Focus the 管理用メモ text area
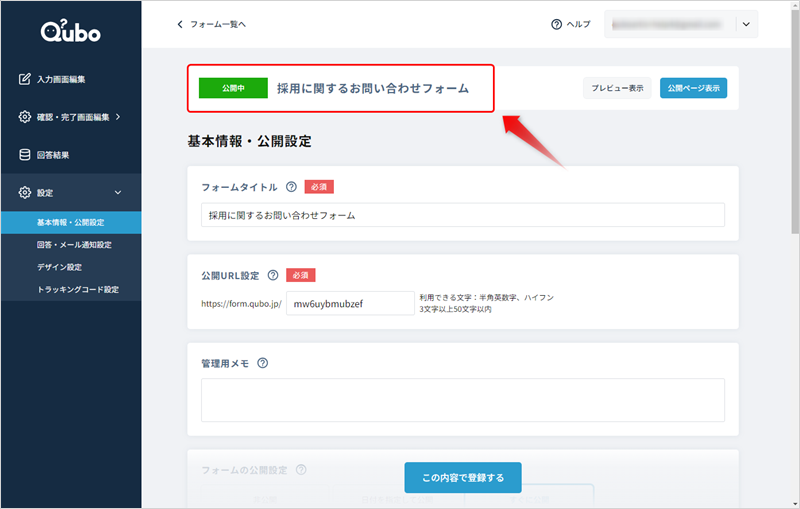 click(x=463, y=400)
